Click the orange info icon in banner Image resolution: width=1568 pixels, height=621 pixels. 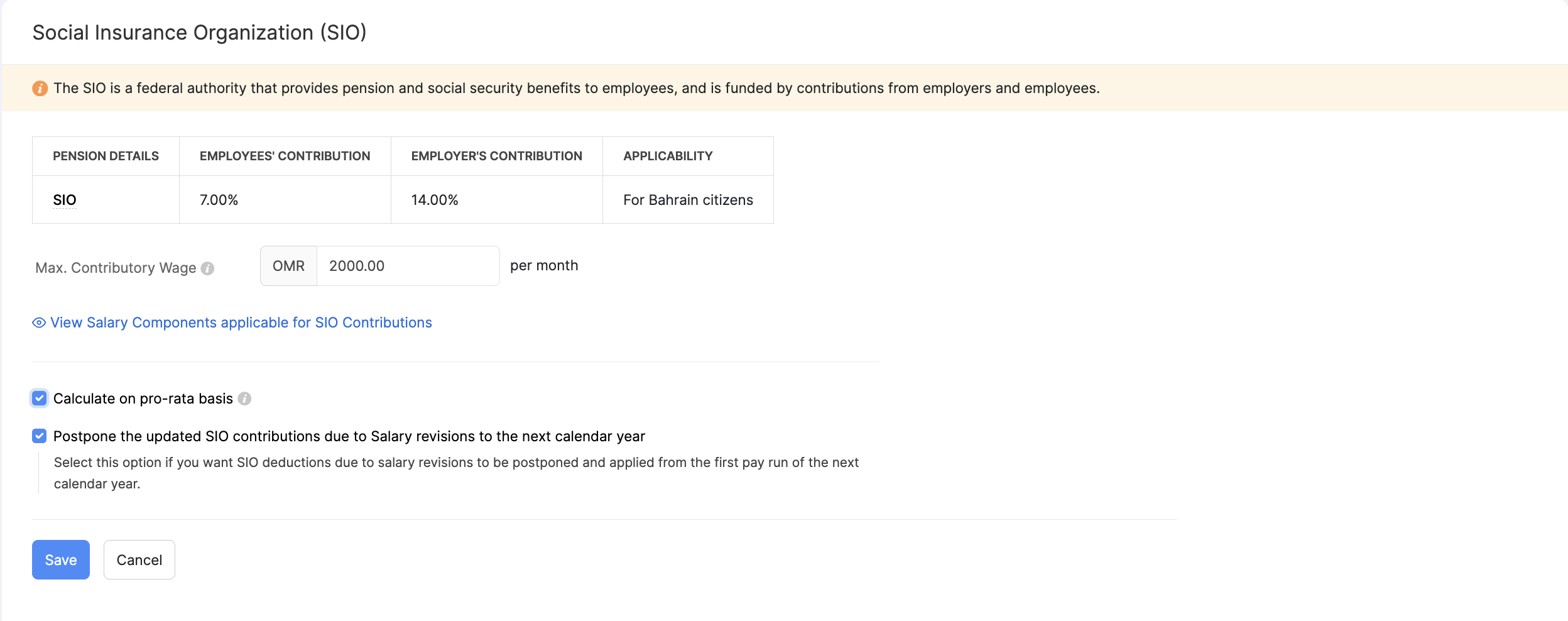coord(40,89)
